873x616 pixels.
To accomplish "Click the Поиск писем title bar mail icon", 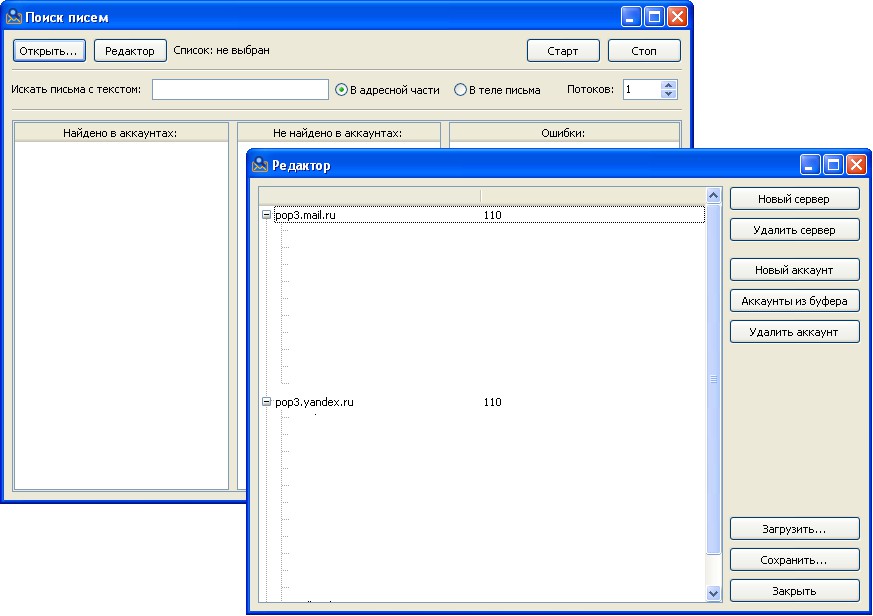I will tap(14, 17).
